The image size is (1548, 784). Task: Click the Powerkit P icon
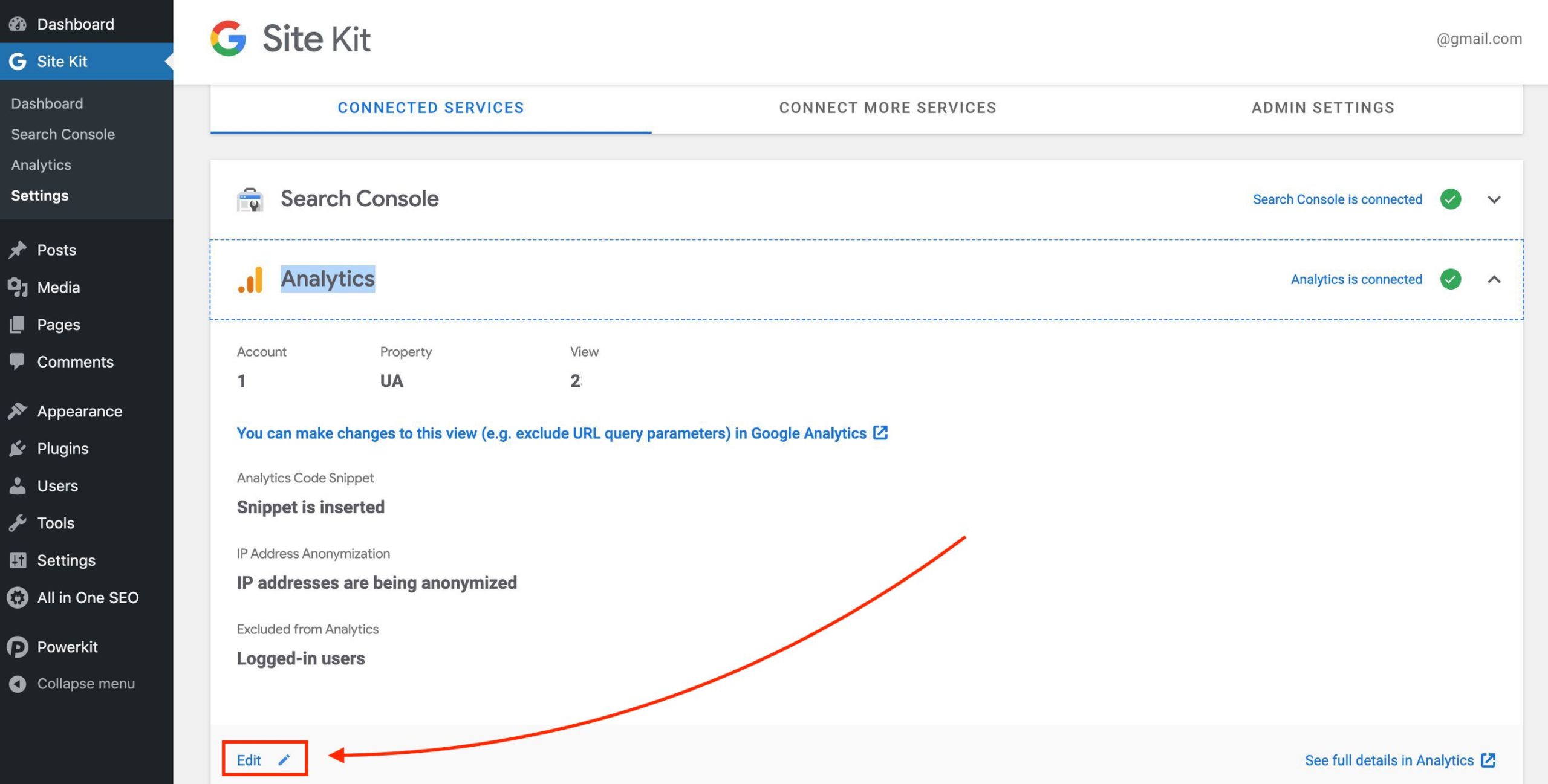[18, 647]
